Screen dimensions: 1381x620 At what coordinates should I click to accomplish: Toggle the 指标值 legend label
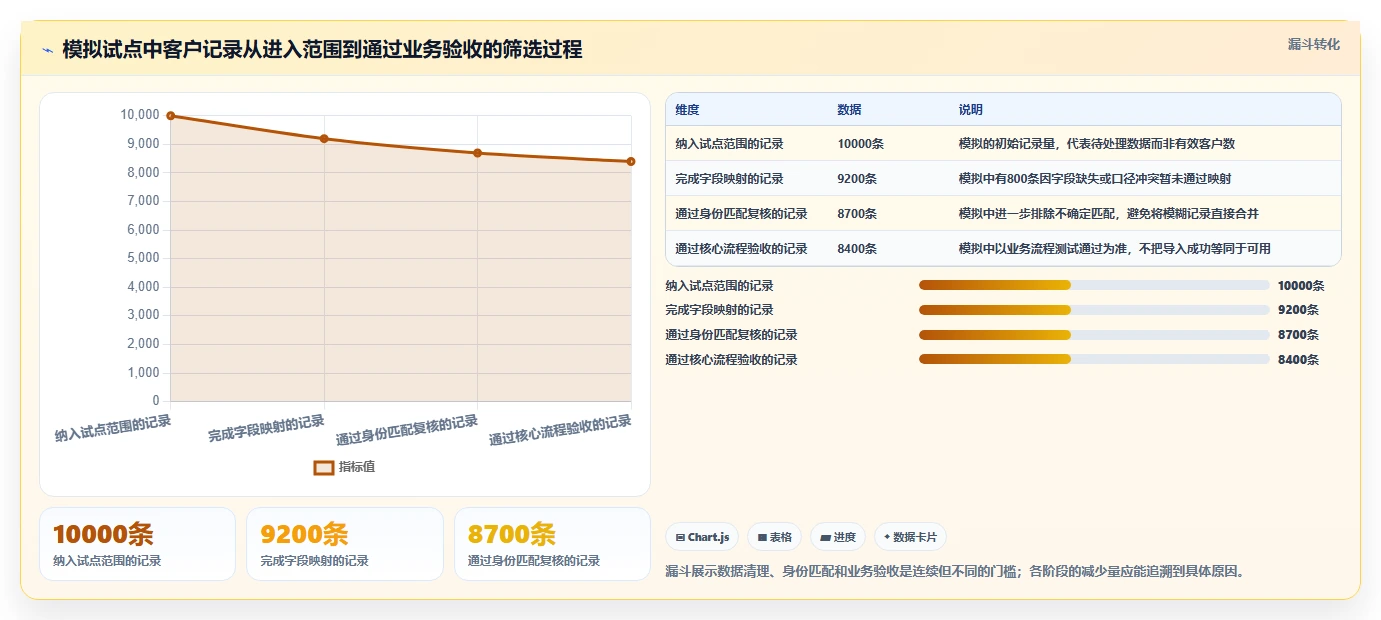pyautogui.click(x=357, y=467)
